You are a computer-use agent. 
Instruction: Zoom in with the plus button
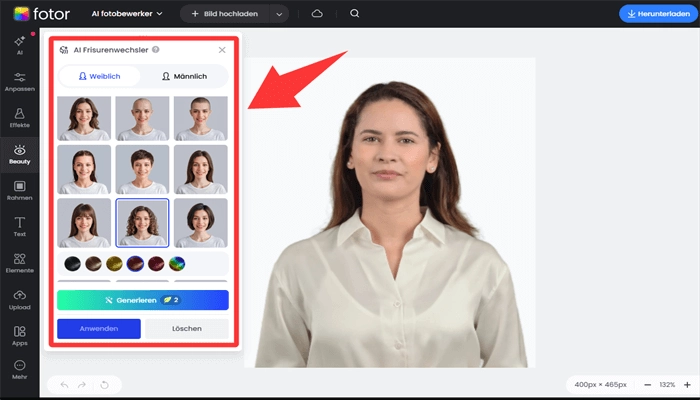687,385
